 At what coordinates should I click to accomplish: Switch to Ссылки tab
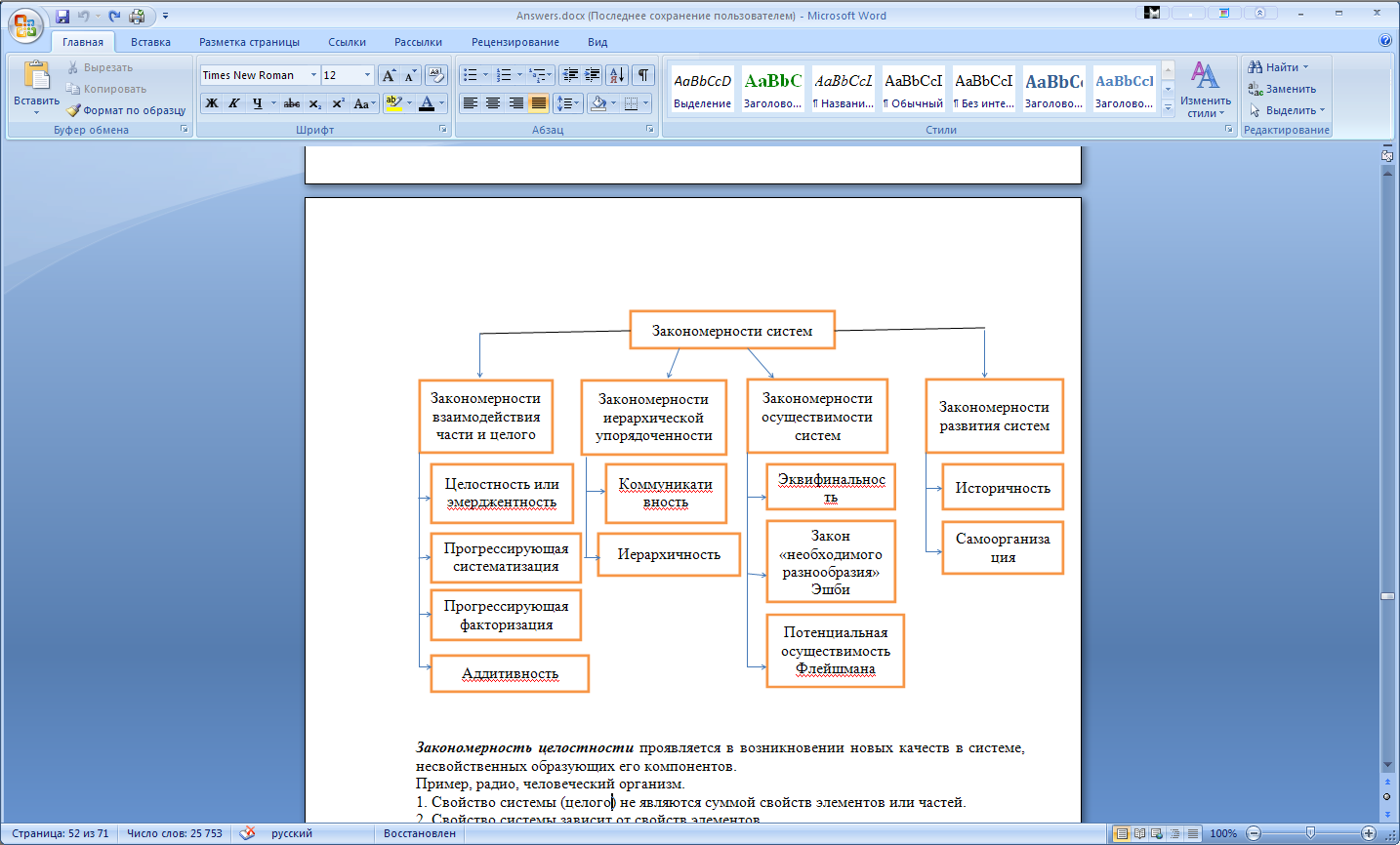pyautogui.click(x=347, y=42)
